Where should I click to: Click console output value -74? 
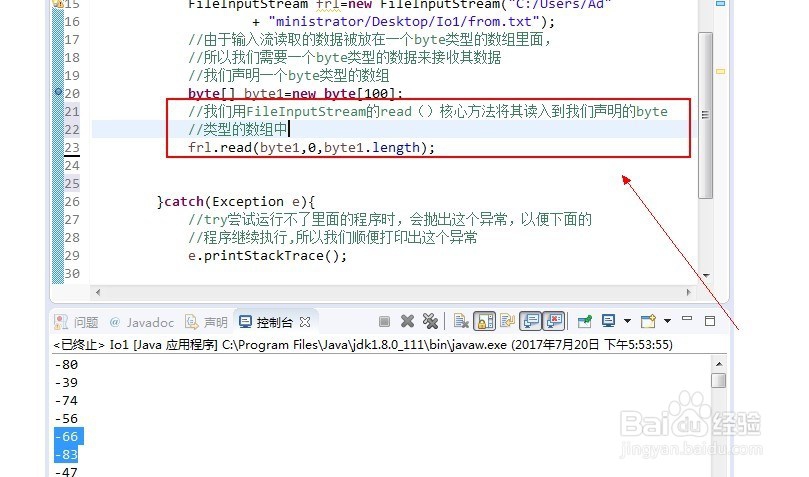point(67,401)
